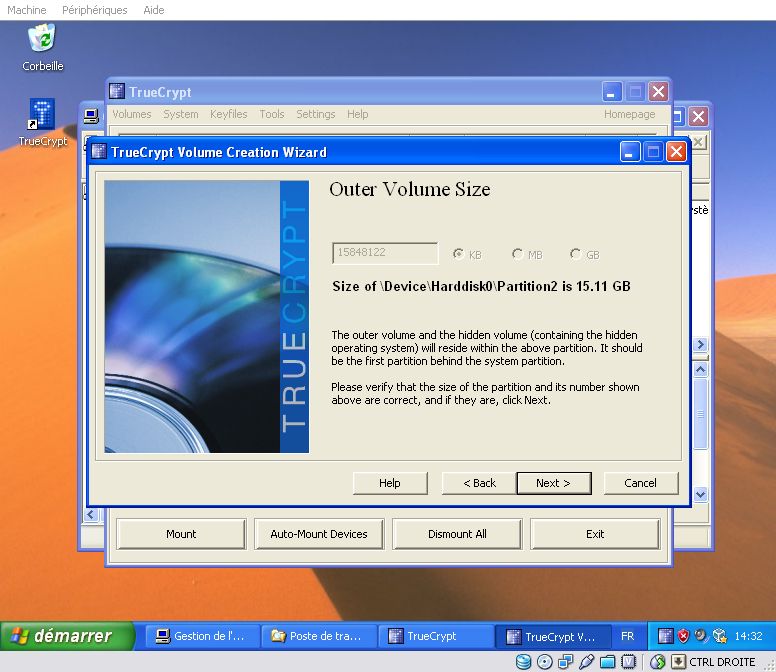
Task: Select the MB size unit radio button
Action: click(x=517, y=254)
